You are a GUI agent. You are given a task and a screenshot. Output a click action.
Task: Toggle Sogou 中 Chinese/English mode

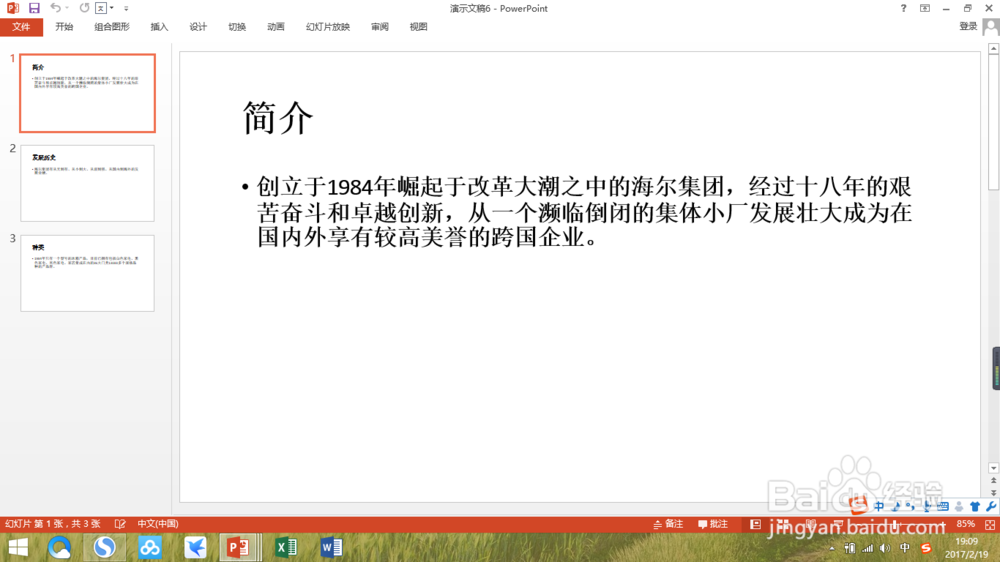pos(879,507)
